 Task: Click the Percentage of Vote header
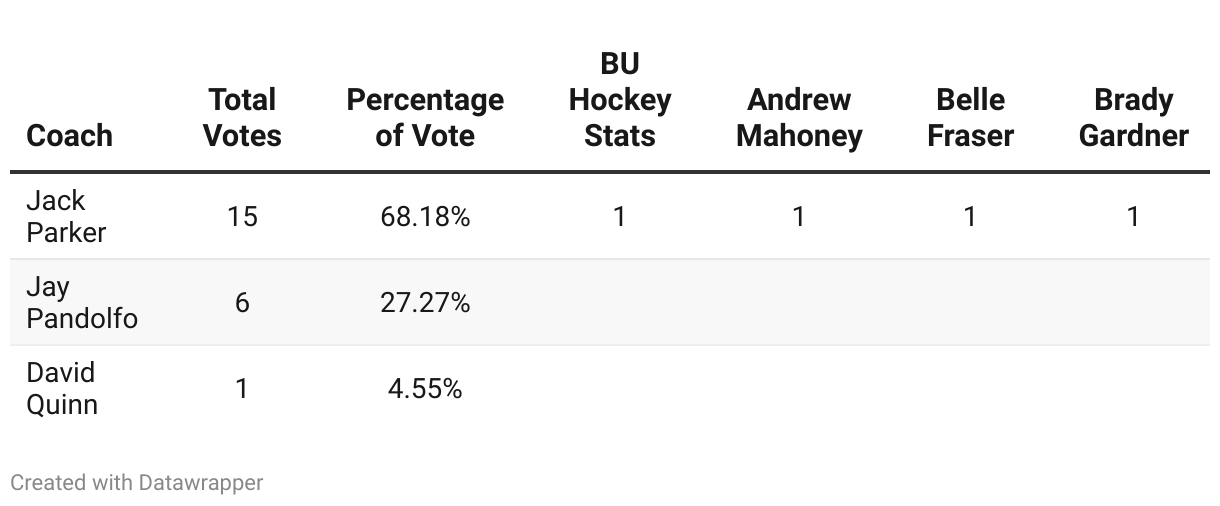point(425,117)
